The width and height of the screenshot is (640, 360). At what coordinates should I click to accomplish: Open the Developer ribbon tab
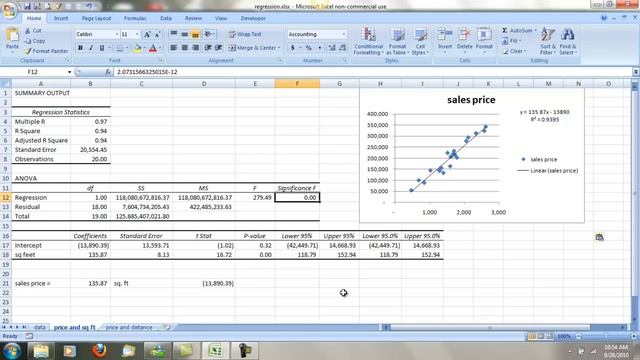click(x=253, y=18)
